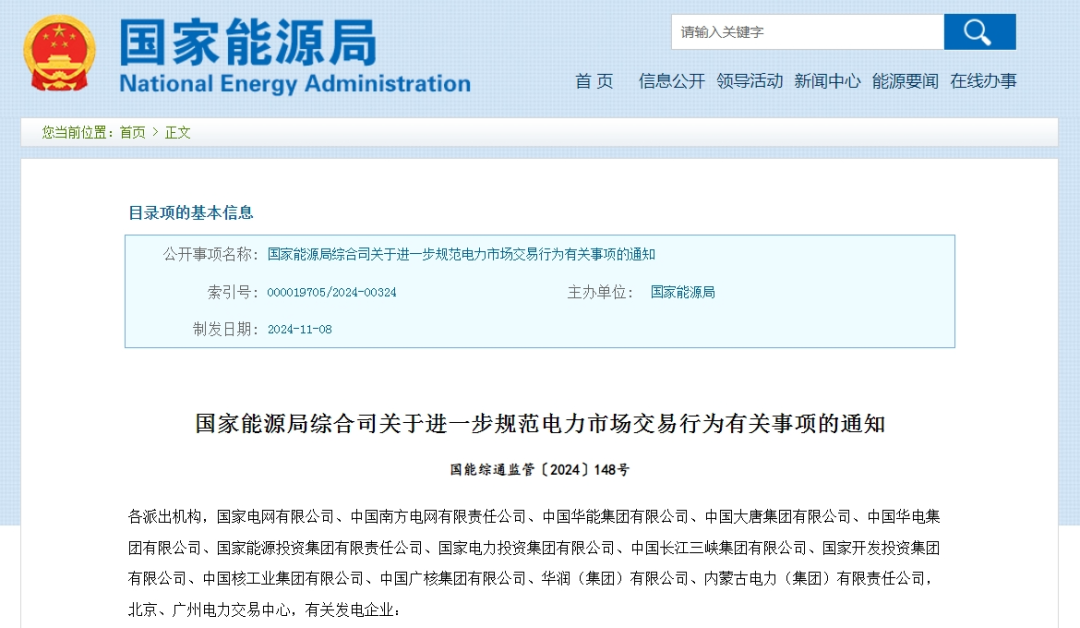
Task: Click the 首页 link in the breadcrumb
Action: 132,132
